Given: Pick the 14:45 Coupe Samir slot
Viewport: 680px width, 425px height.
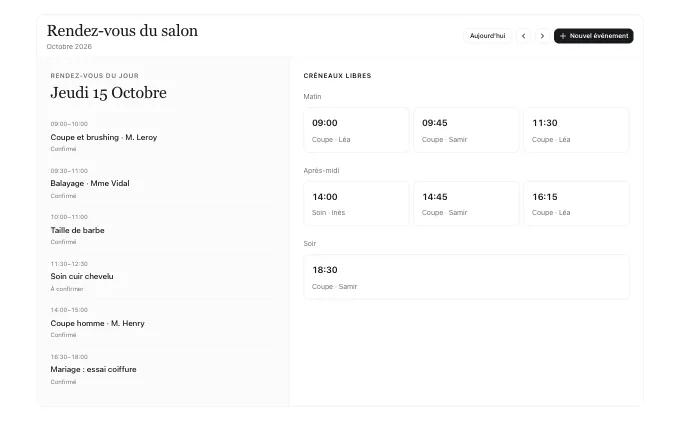Looking at the screenshot, I should coord(466,204).
